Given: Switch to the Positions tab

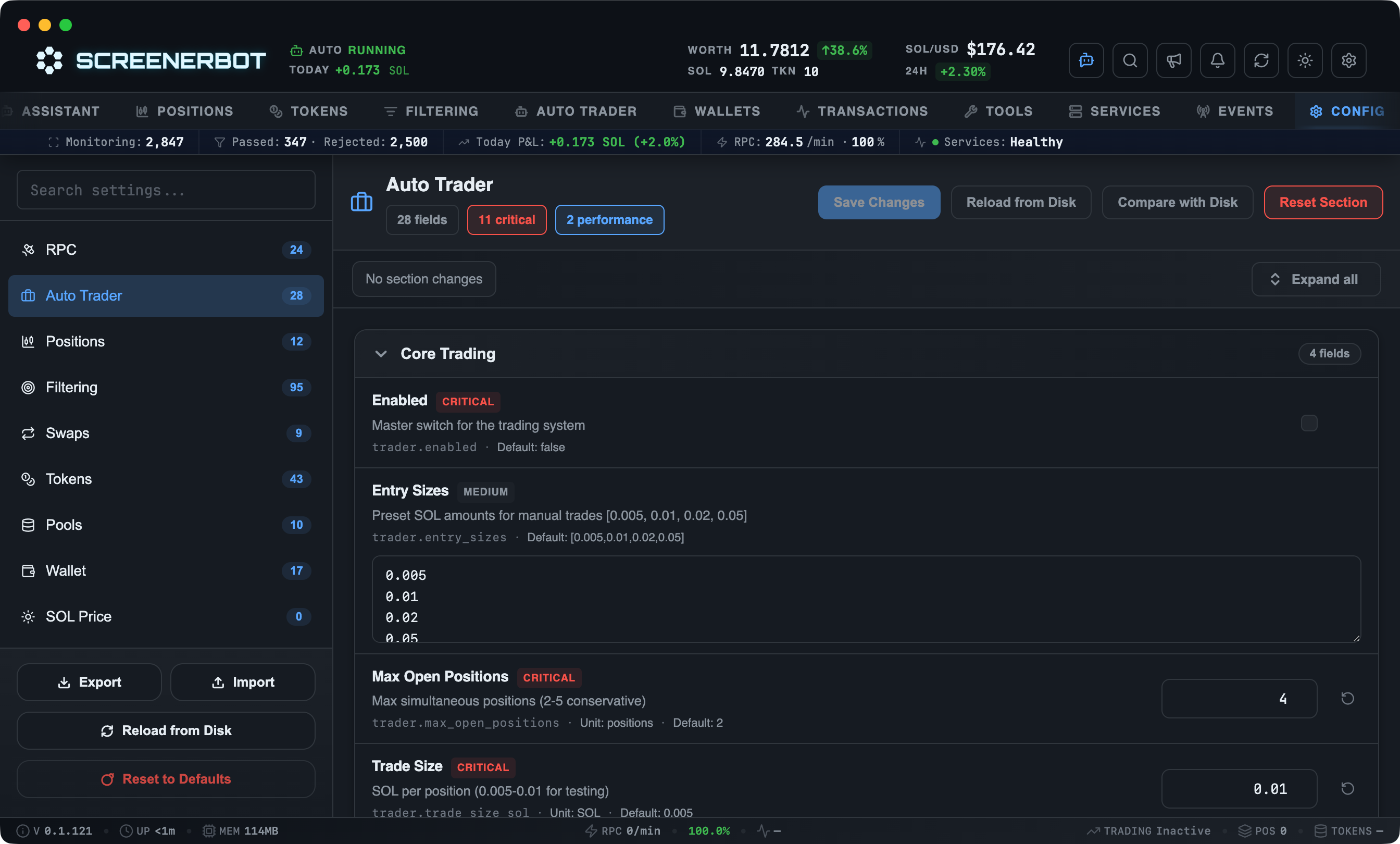Looking at the screenshot, I should click(x=185, y=111).
